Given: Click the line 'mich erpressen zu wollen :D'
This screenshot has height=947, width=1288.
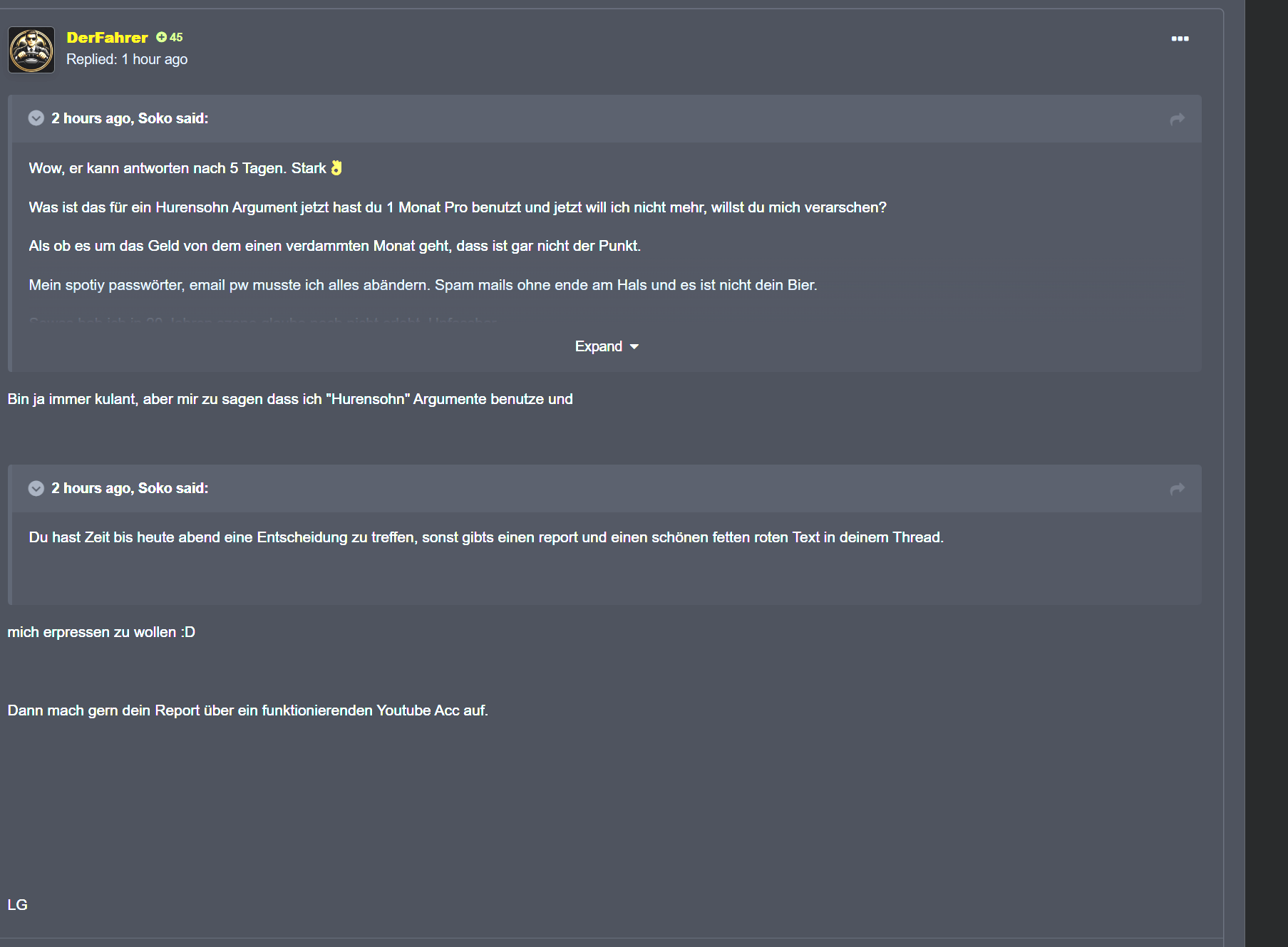Looking at the screenshot, I should [x=101, y=632].
